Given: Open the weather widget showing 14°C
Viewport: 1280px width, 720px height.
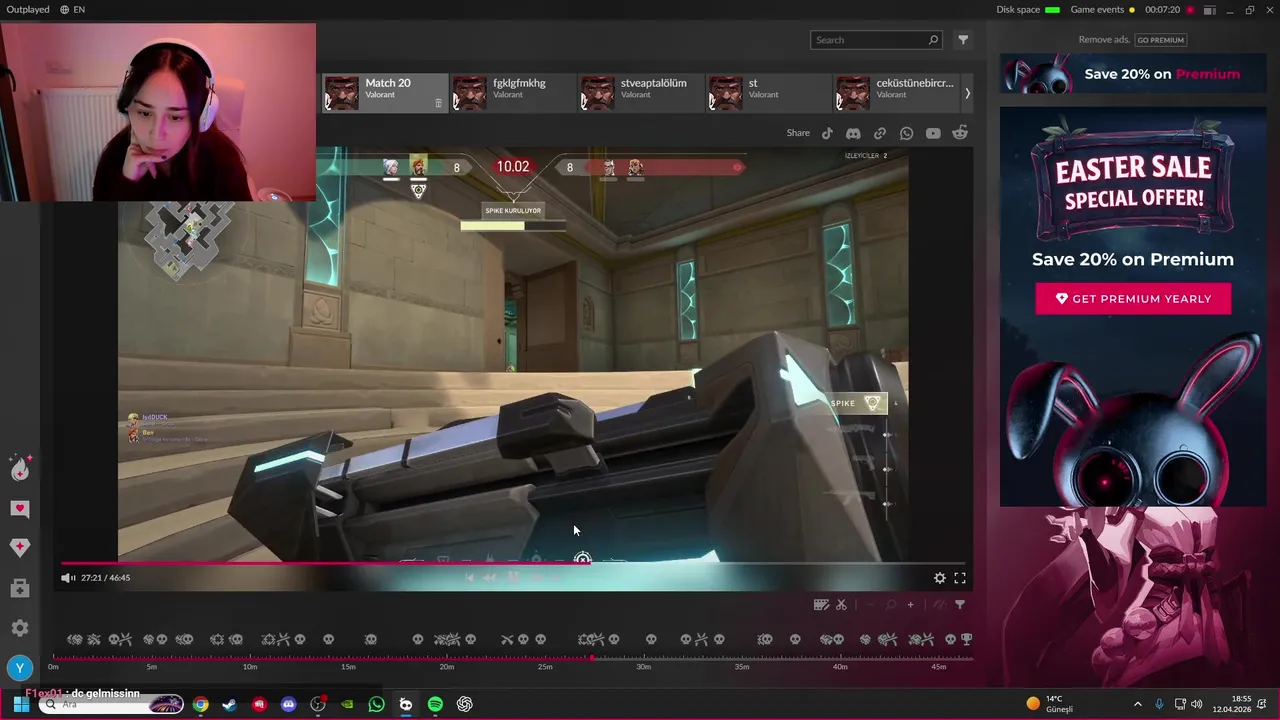Looking at the screenshot, I should (1050, 704).
